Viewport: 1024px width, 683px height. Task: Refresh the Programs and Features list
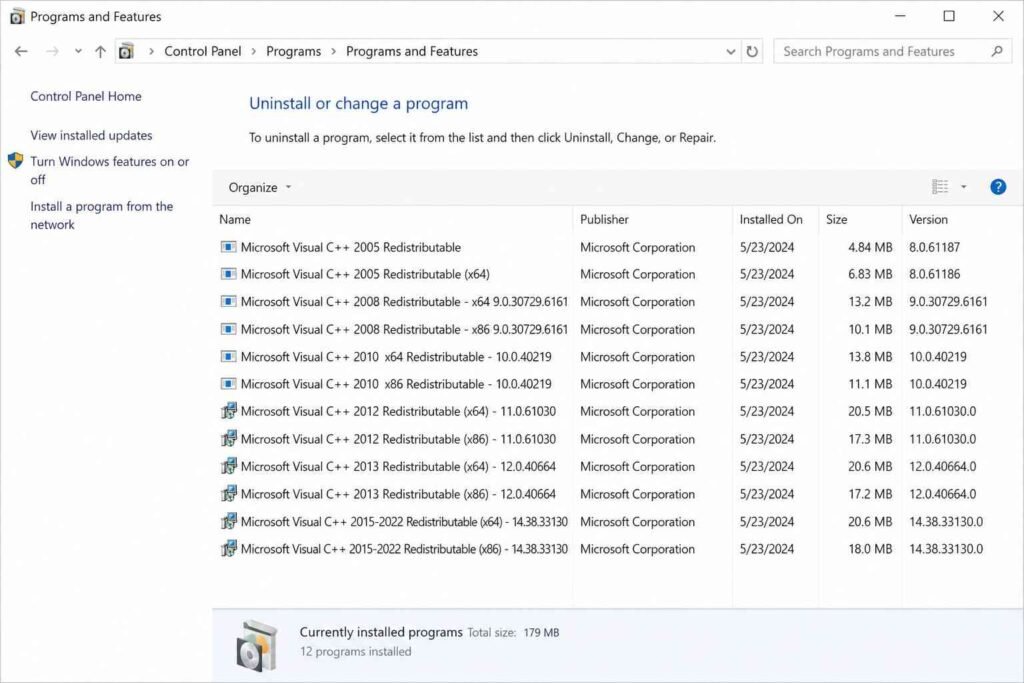(752, 52)
